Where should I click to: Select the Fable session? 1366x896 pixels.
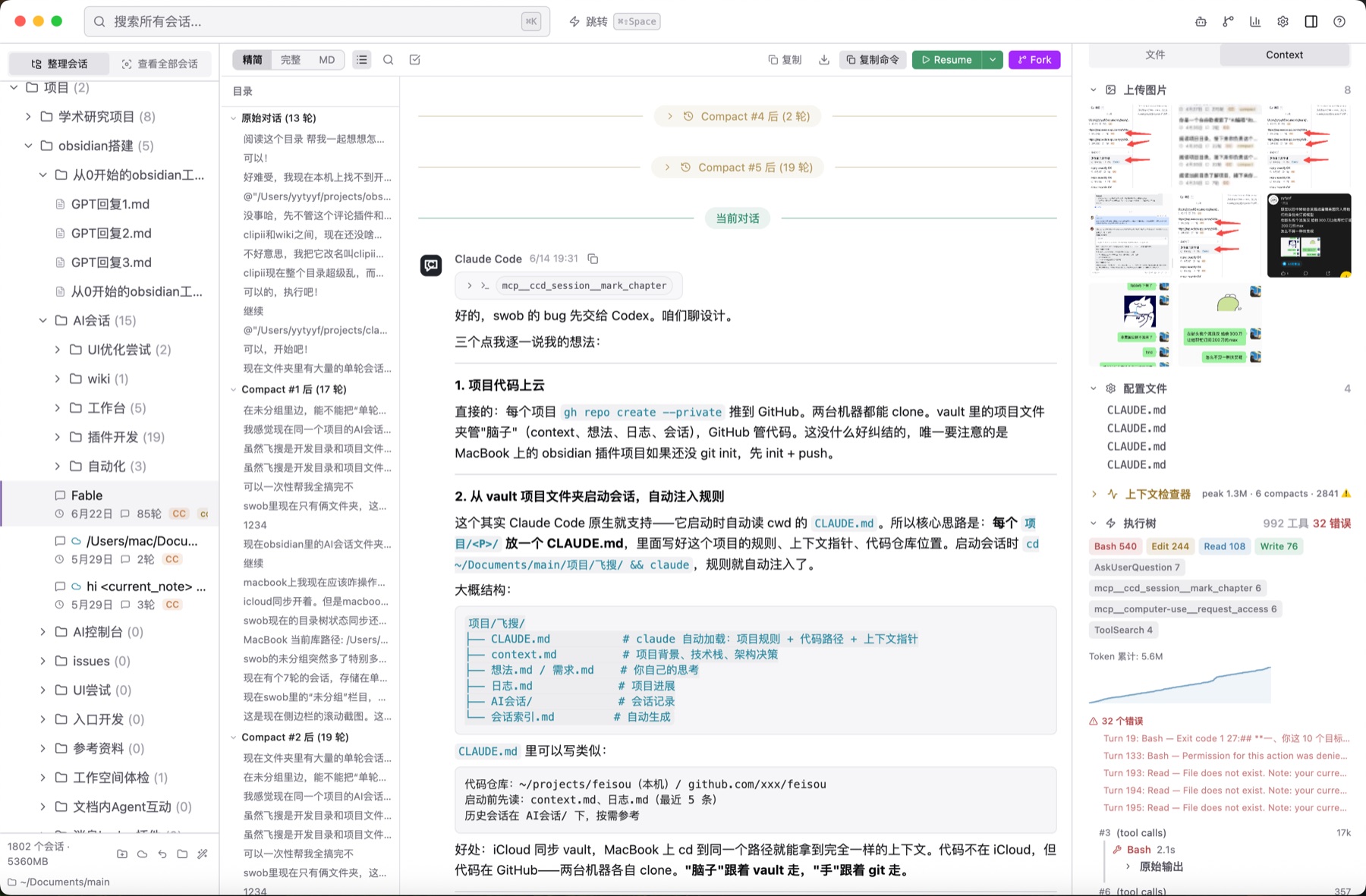111,504
